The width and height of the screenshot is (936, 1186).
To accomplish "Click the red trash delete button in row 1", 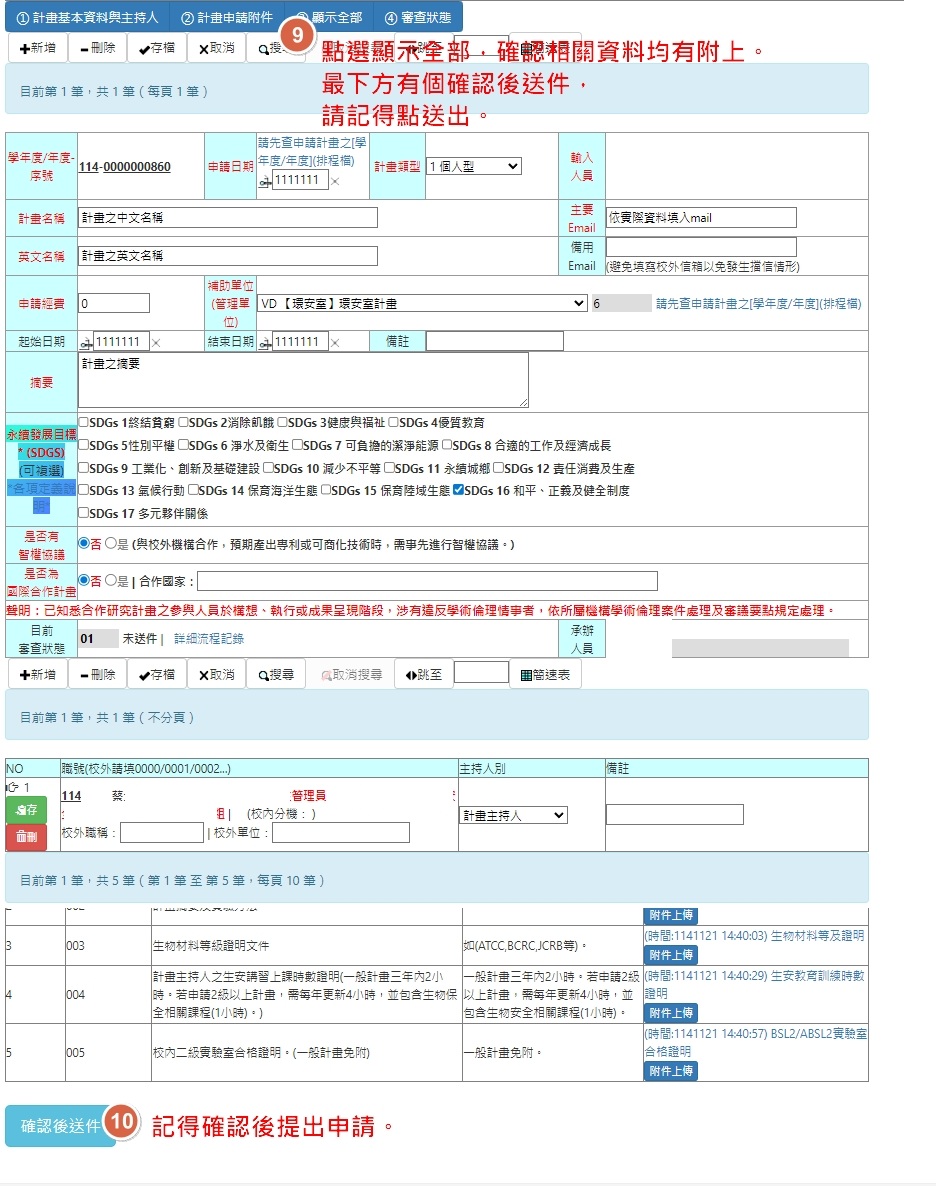I will [x=26, y=837].
